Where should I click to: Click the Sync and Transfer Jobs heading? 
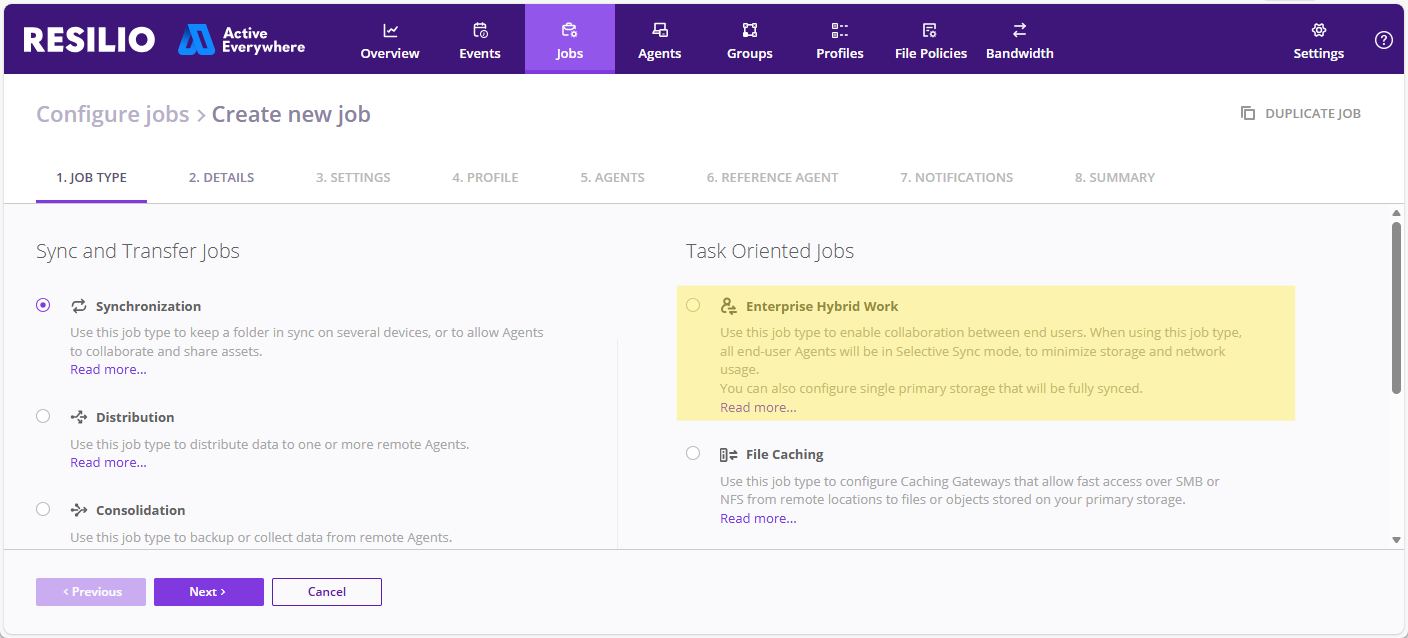click(138, 251)
